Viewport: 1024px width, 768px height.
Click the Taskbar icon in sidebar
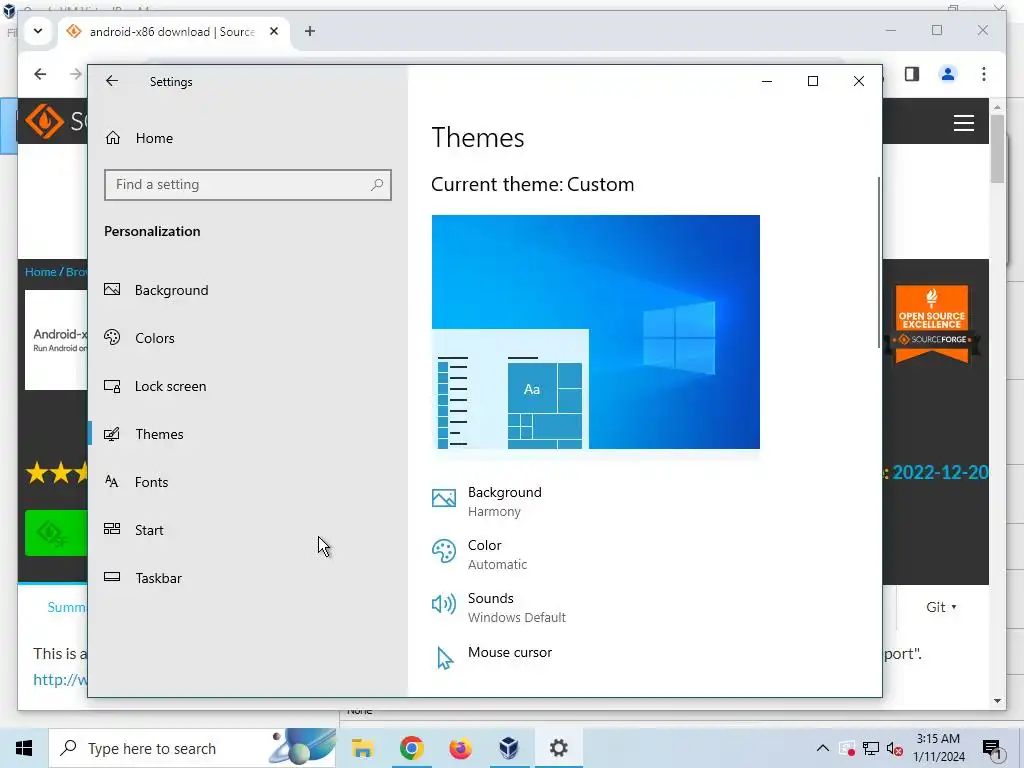tap(112, 577)
